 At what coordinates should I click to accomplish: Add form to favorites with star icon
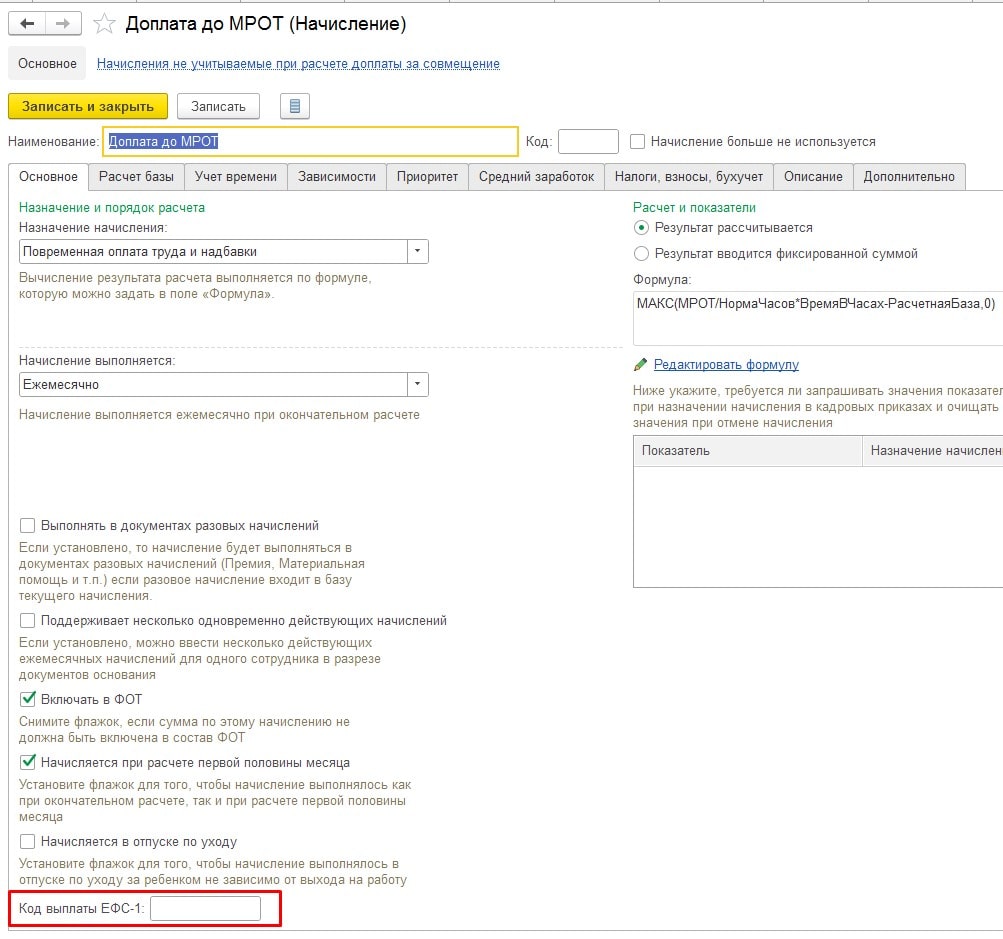point(104,24)
